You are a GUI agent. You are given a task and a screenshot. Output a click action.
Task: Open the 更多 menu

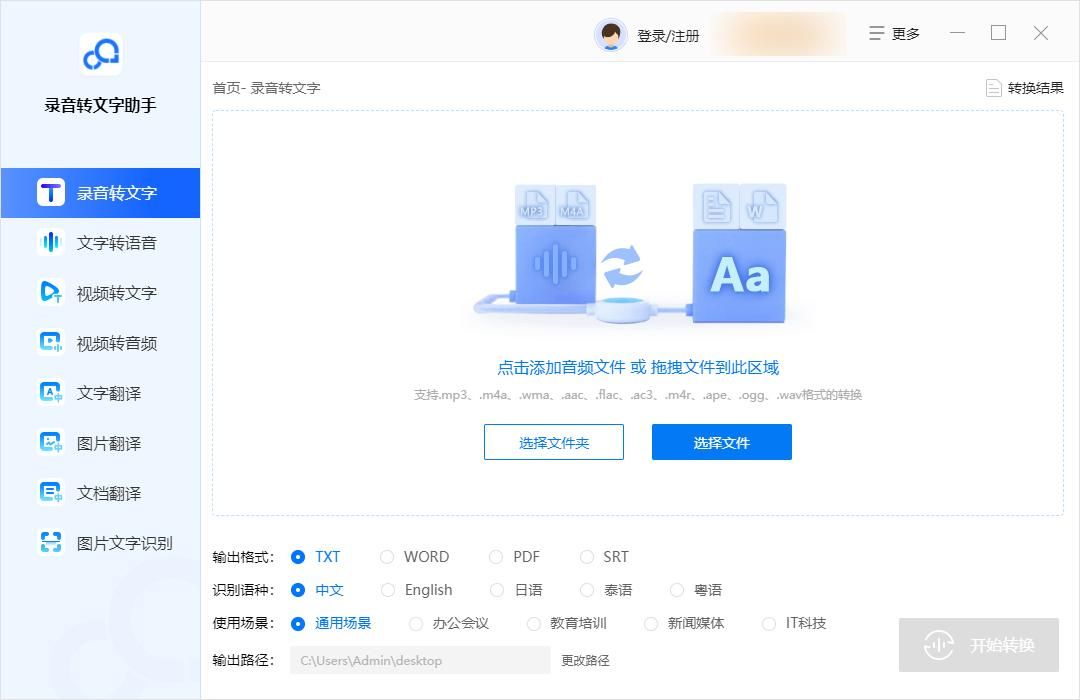[x=893, y=33]
